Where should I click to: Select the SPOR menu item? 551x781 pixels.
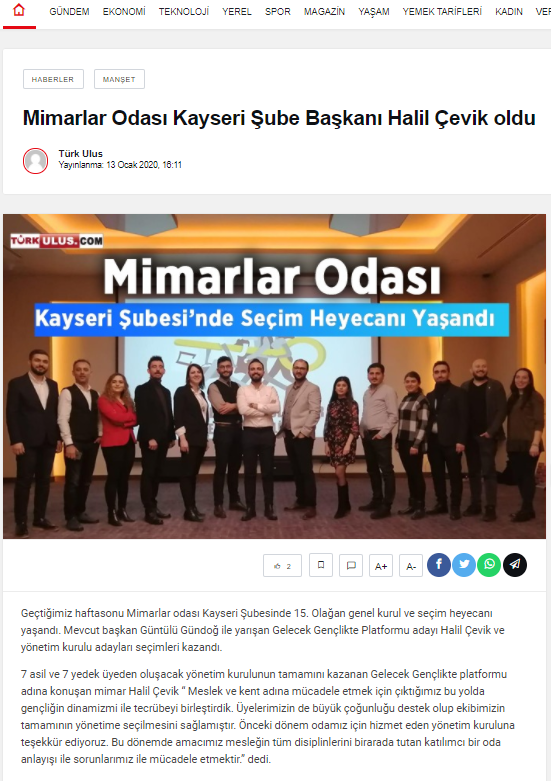tap(277, 11)
